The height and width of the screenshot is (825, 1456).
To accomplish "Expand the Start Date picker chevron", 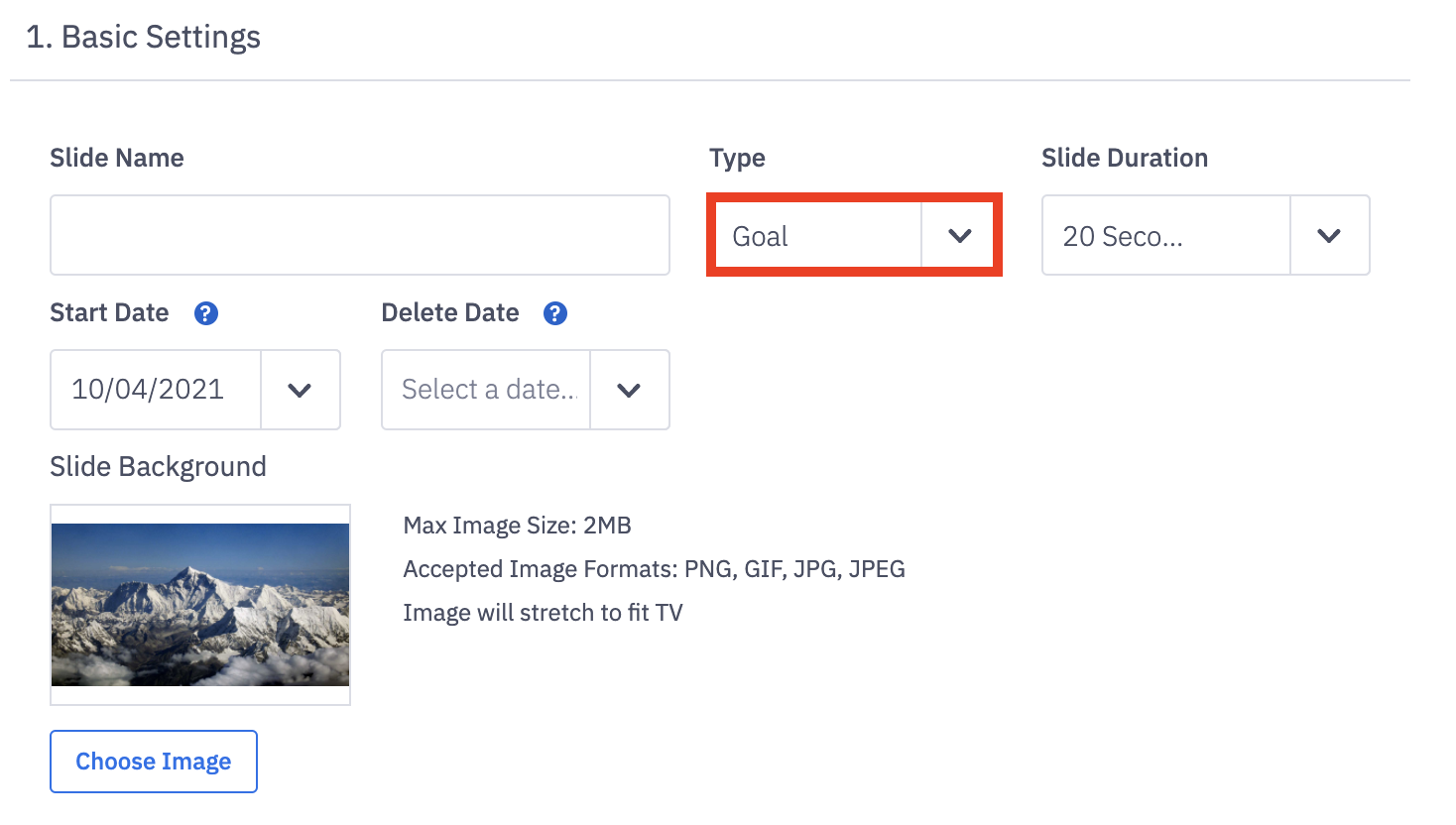I will pyautogui.click(x=300, y=390).
